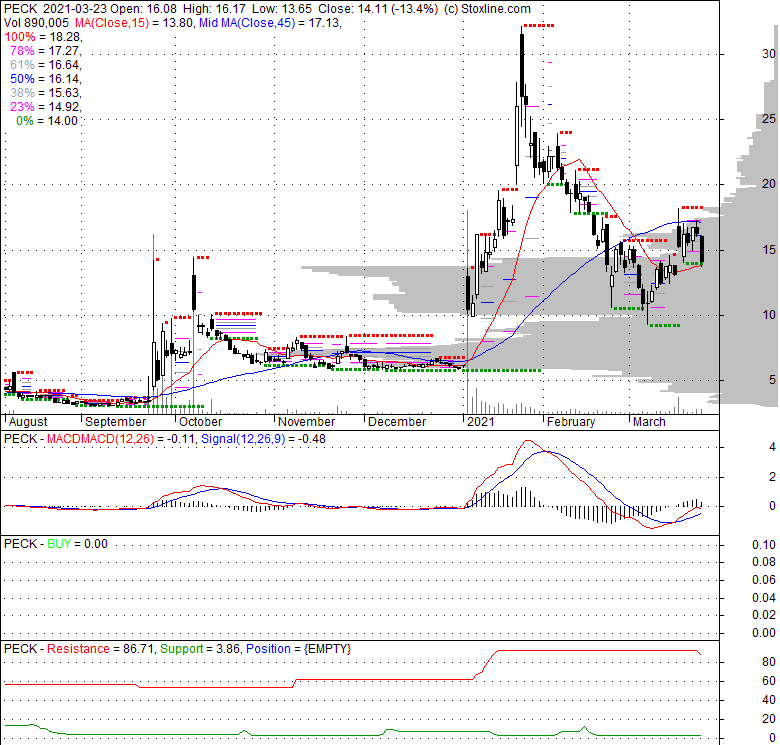
Task: Select the 23% = 14.92 level
Action: [46, 106]
